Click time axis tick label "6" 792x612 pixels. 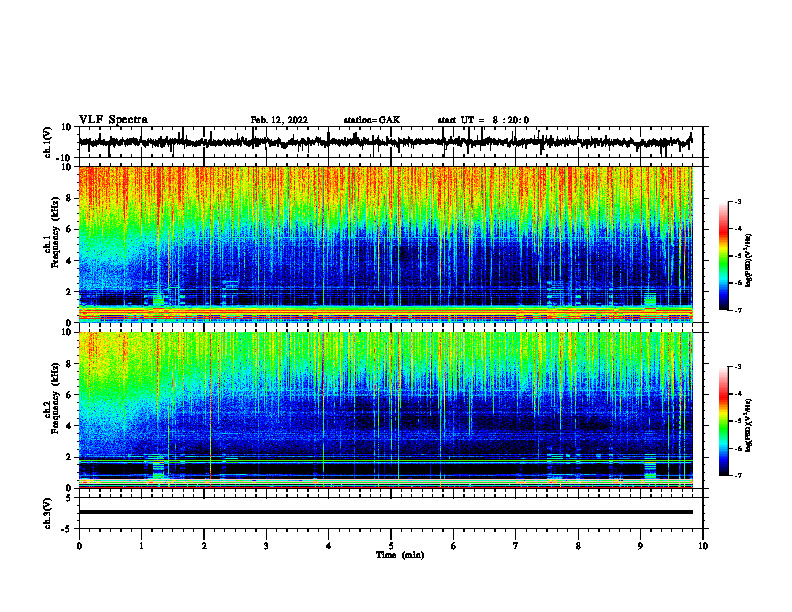pyautogui.click(x=454, y=546)
